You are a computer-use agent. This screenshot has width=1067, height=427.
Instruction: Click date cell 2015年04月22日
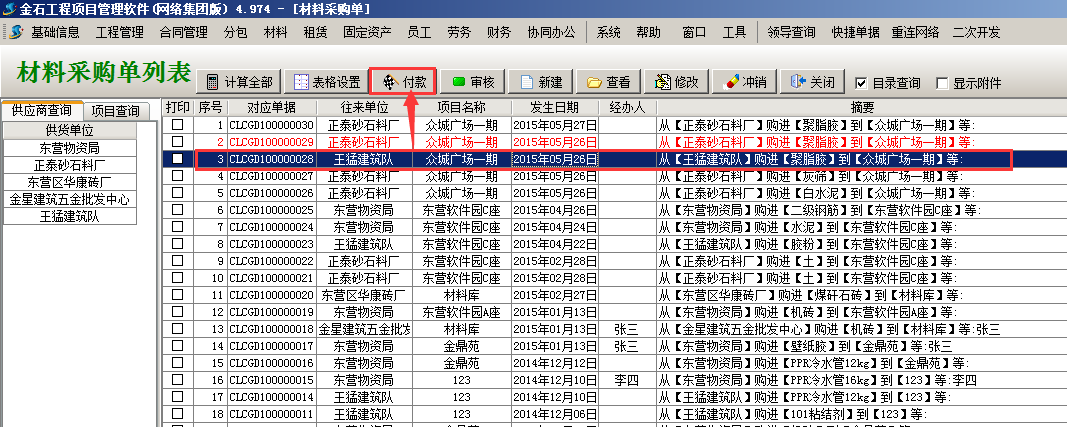tap(555, 244)
